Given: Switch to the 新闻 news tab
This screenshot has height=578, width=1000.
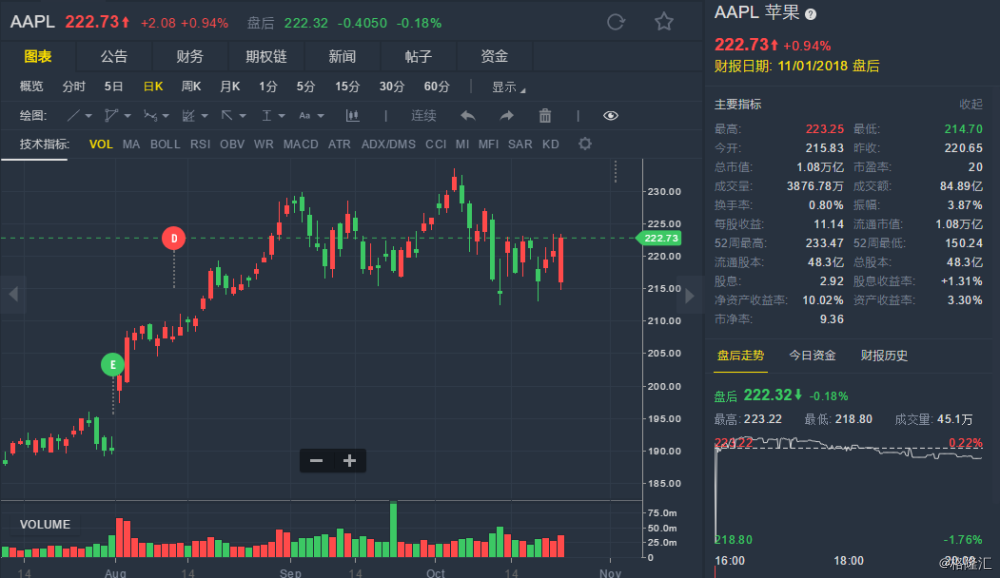Looking at the screenshot, I should [x=342, y=57].
